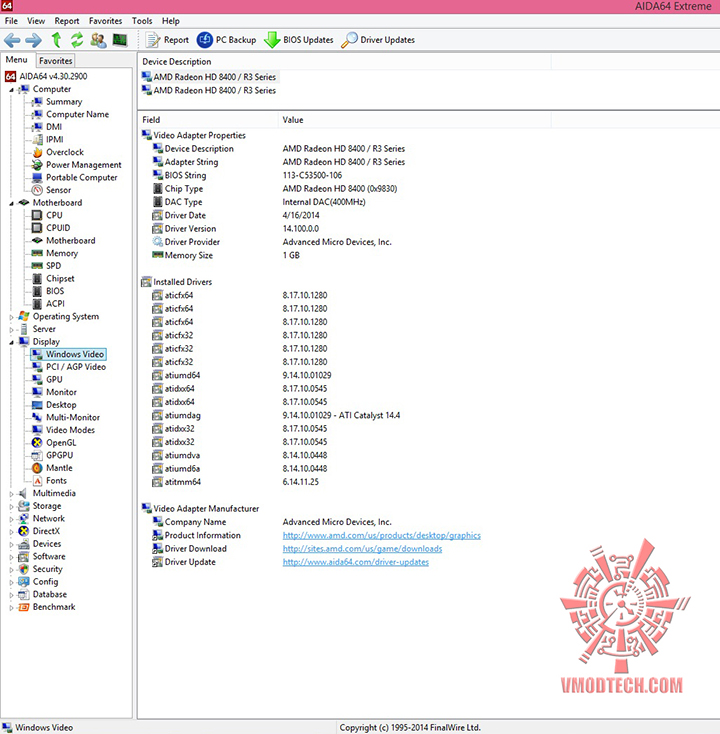Select the Config icon
Image resolution: width=720 pixels, height=734 pixels.
click(24, 582)
